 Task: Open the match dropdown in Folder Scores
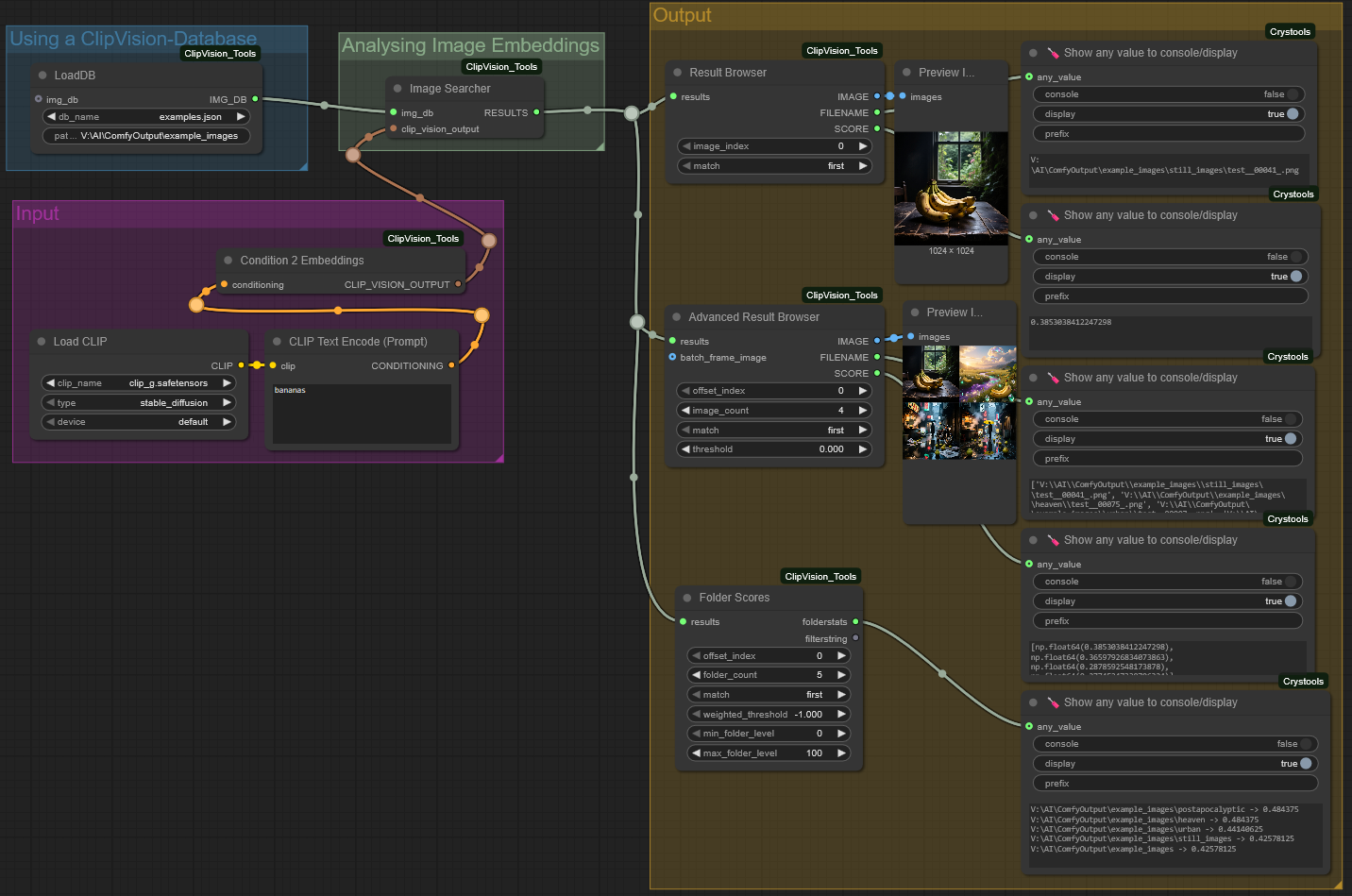pyautogui.click(x=768, y=695)
